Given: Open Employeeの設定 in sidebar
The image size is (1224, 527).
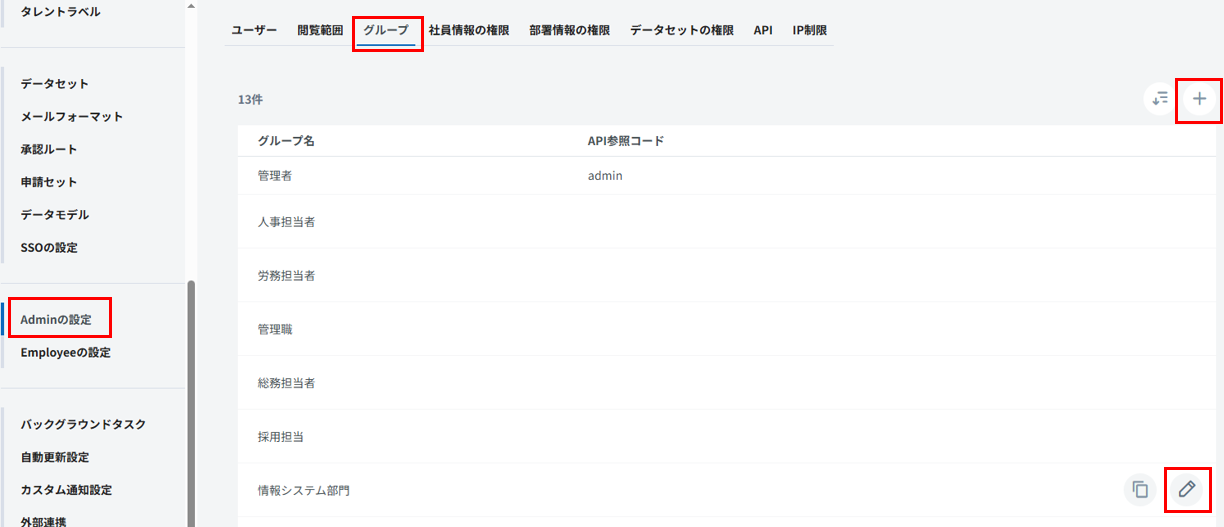Looking at the screenshot, I should 65,352.
